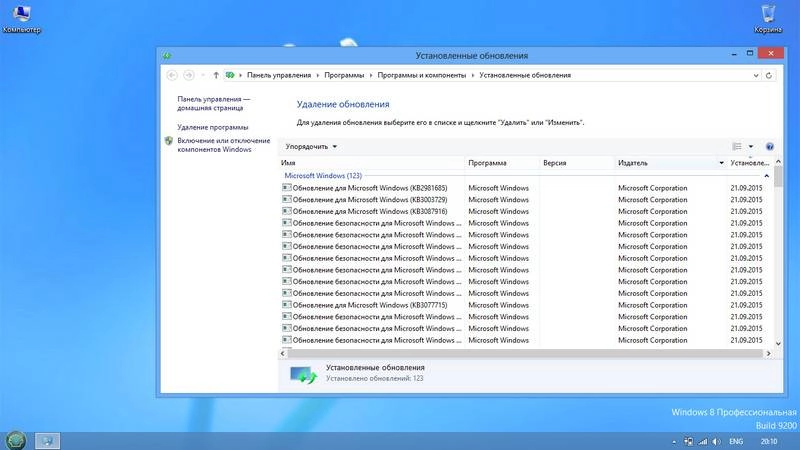Open the help question mark icon
The height and width of the screenshot is (450, 800).
pyautogui.click(x=770, y=147)
